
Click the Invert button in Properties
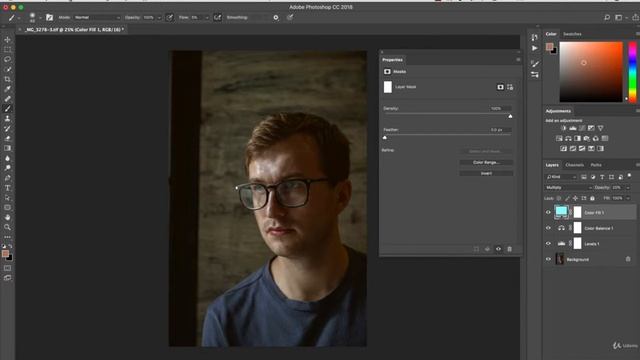[x=486, y=173]
